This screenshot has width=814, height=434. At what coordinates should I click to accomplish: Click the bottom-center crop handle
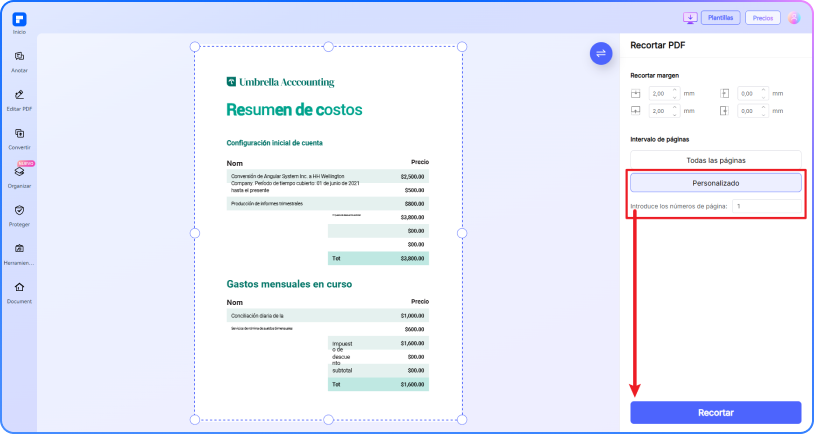tap(328, 419)
